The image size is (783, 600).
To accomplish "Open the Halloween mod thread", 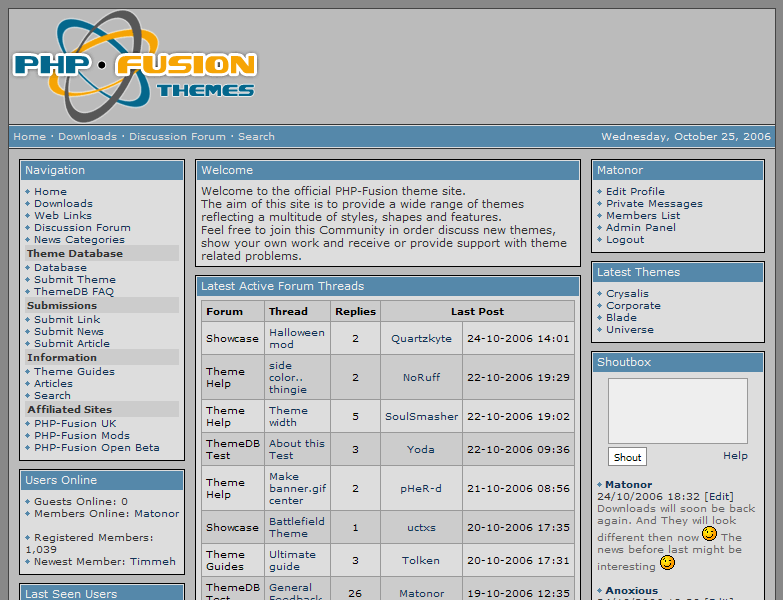I will coord(297,338).
